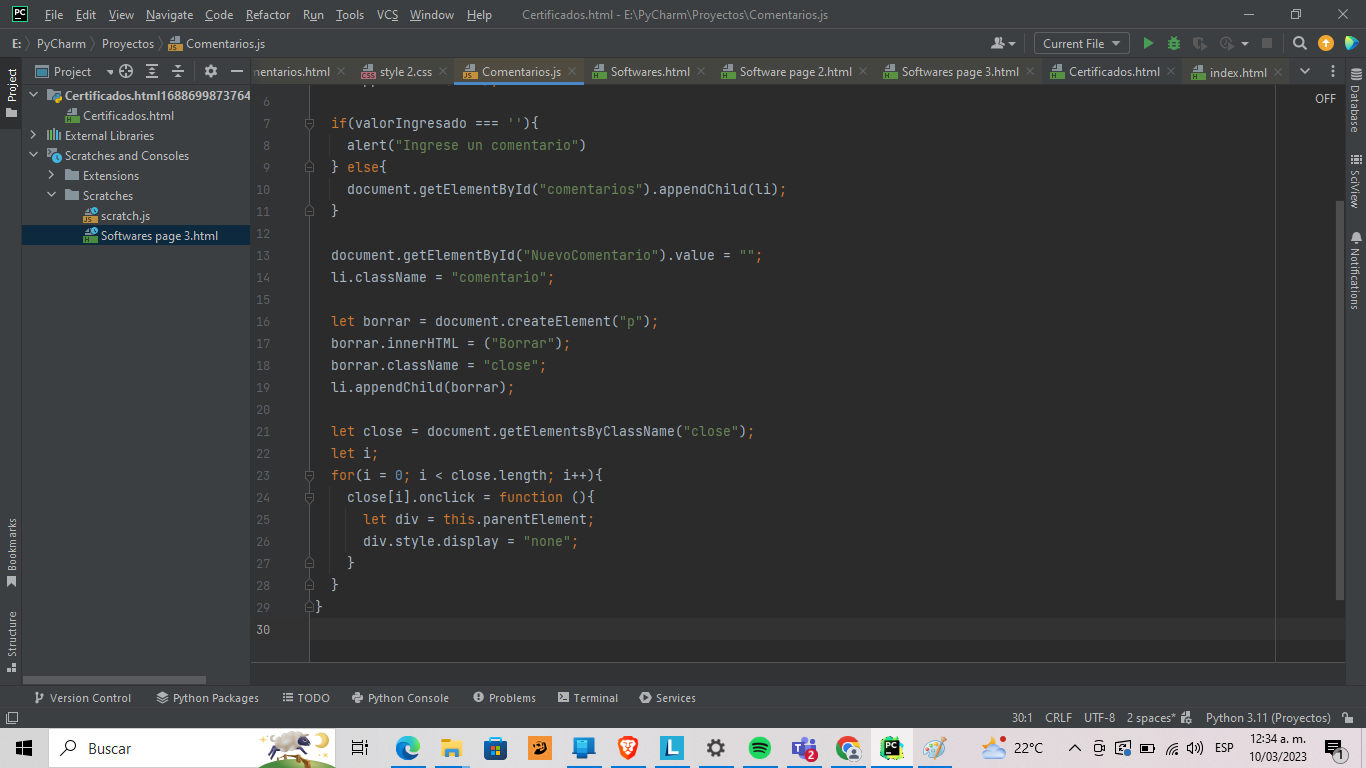Open the Terminal tool window
This screenshot has width=1366, height=768.
point(588,698)
